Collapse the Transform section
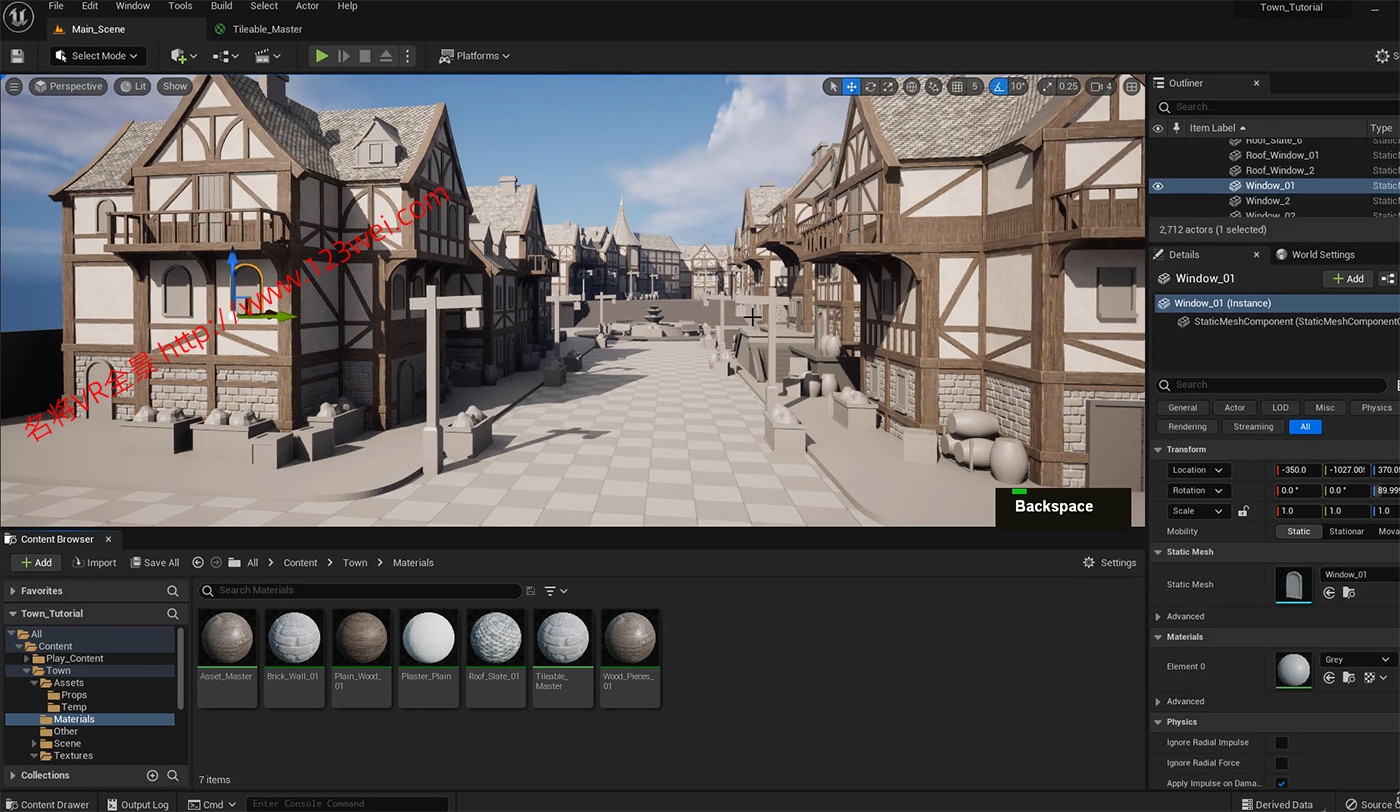Image resolution: width=1400 pixels, height=812 pixels. (1158, 450)
